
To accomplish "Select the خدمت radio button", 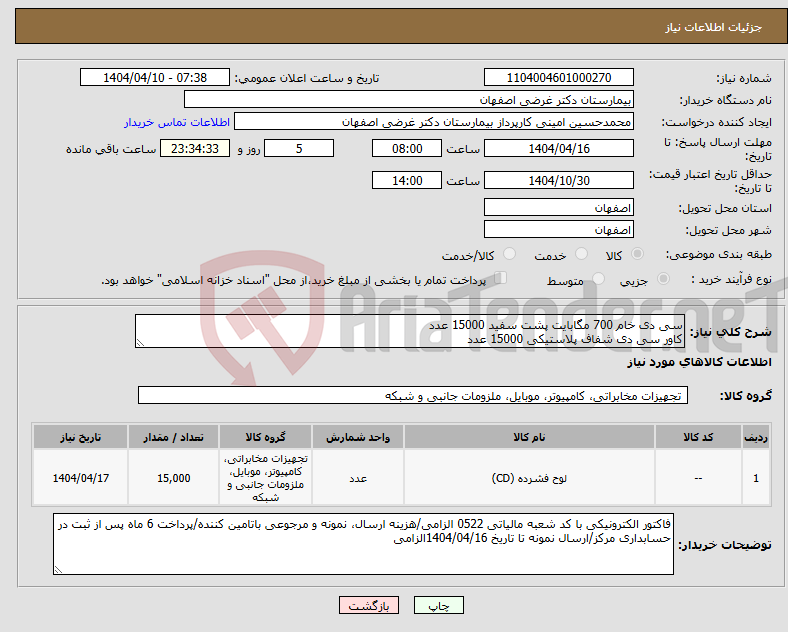I will 581,254.
